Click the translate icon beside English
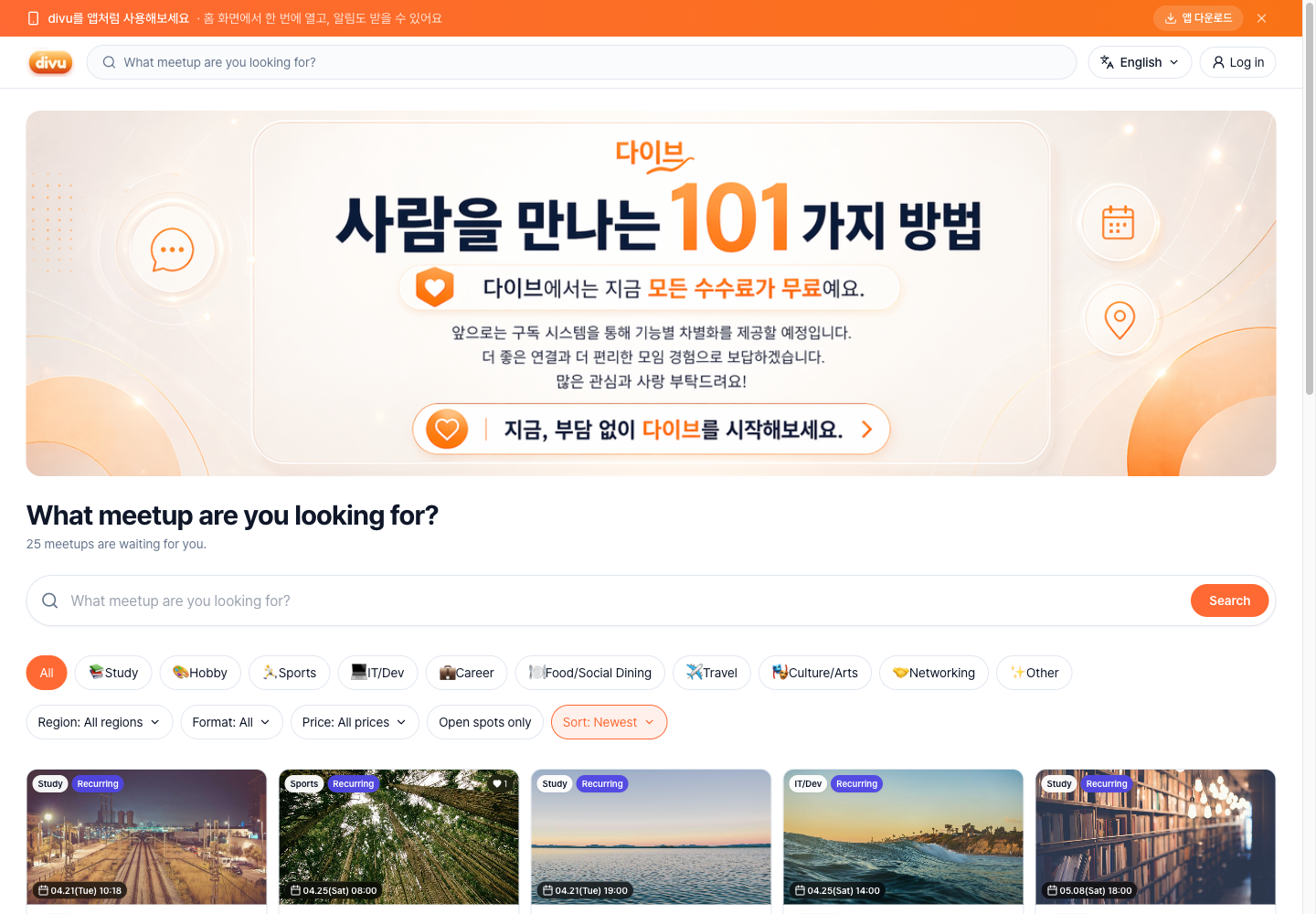 pos(1107,62)
